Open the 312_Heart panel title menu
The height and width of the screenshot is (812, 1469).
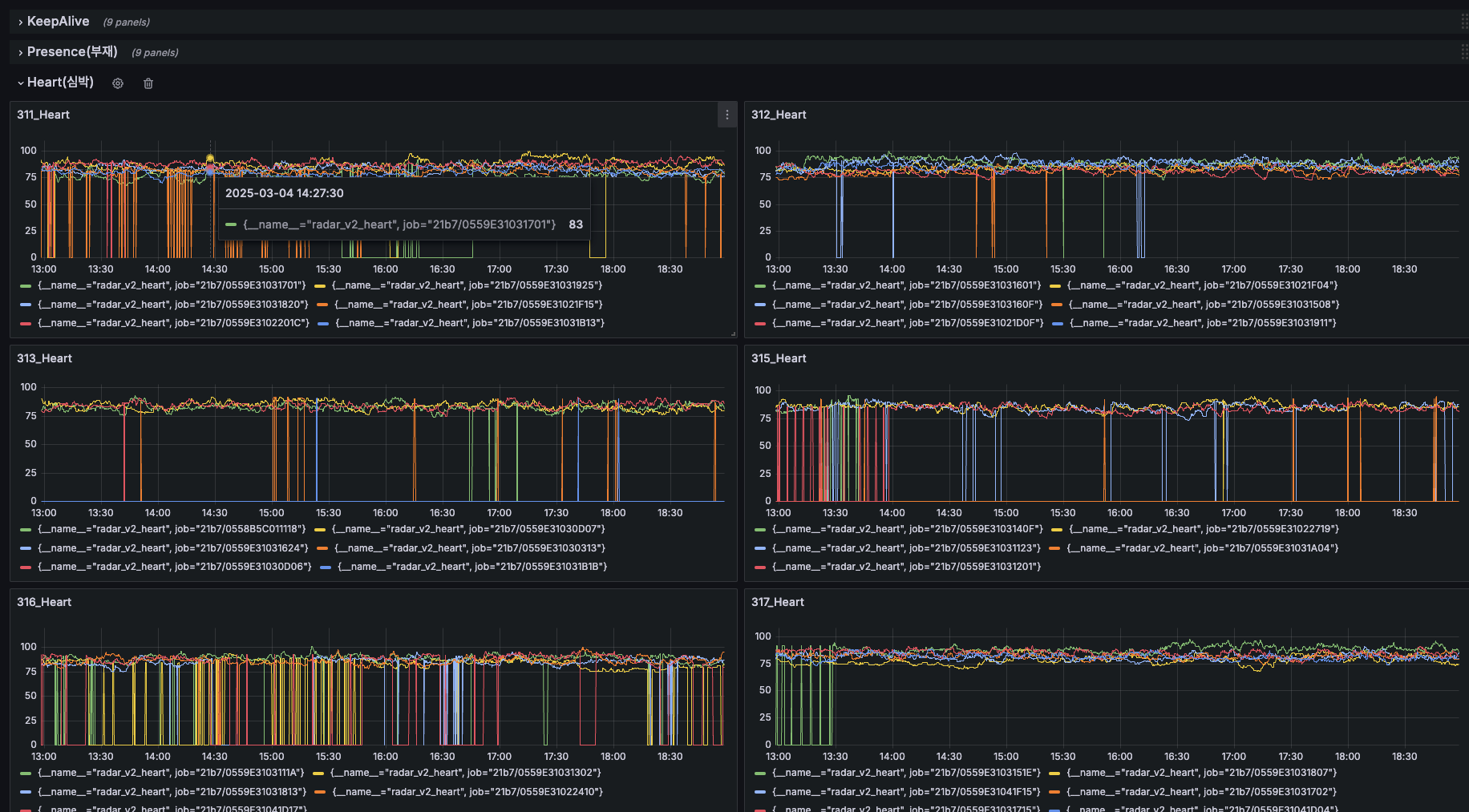pyautogui.click(x=779, y=115)
